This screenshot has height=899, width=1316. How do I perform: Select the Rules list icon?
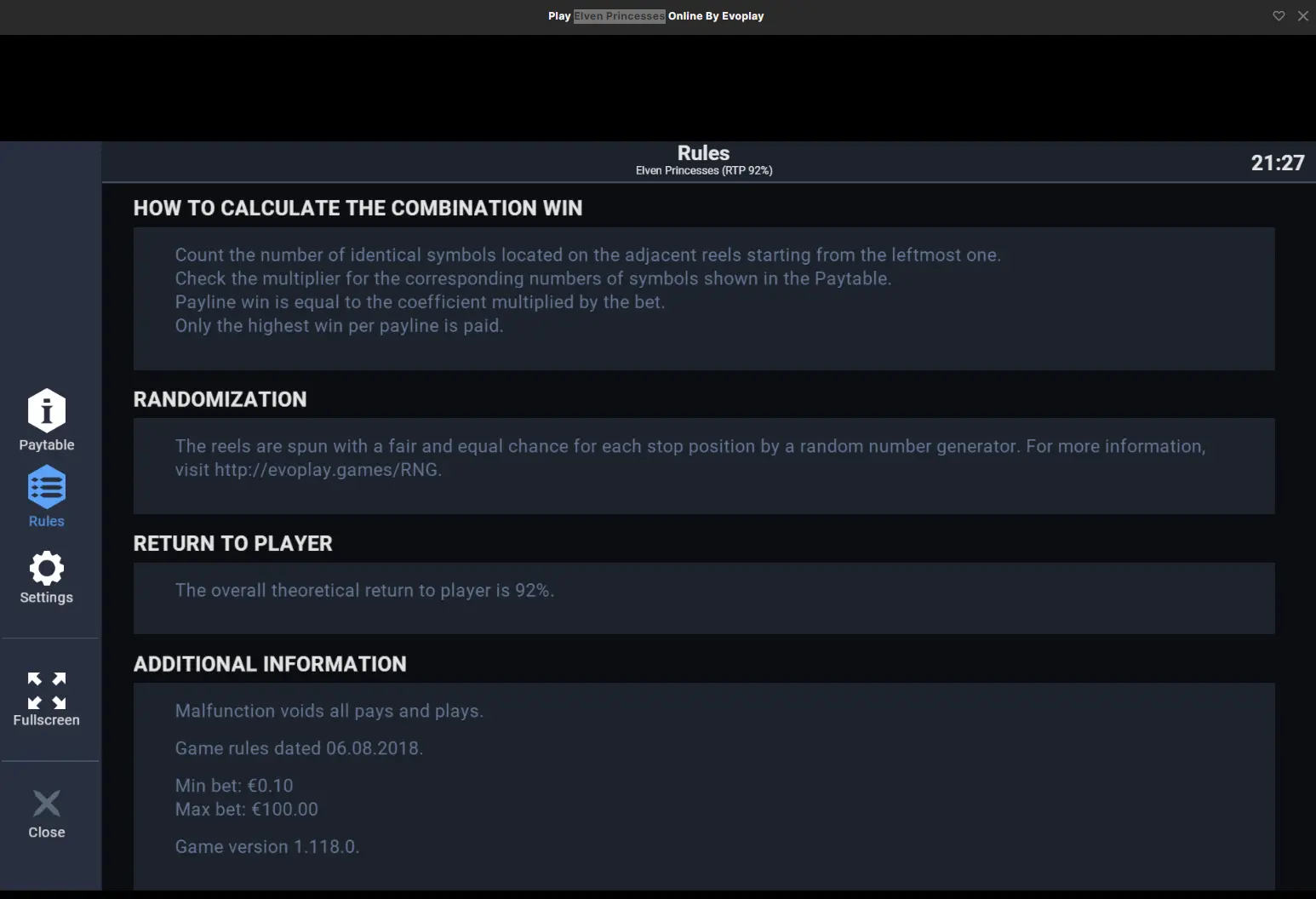pyautogui.click(x=47, y=487)
